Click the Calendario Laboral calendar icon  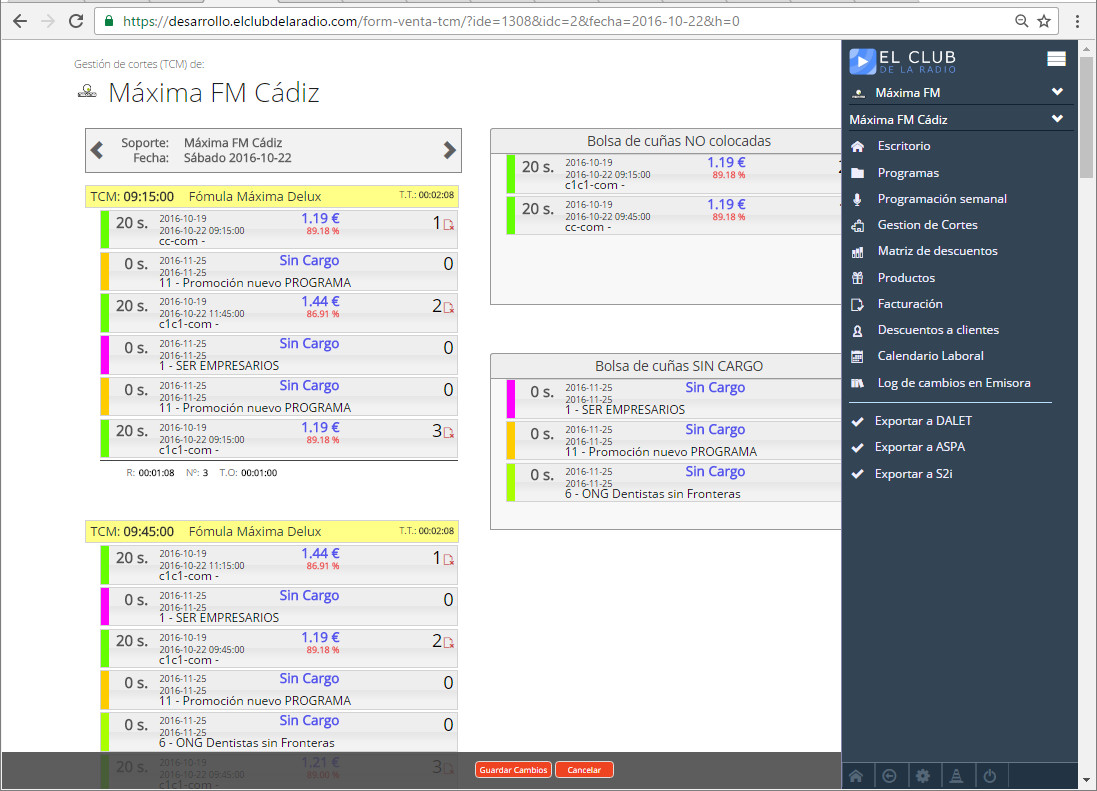[x=857, y=357]
